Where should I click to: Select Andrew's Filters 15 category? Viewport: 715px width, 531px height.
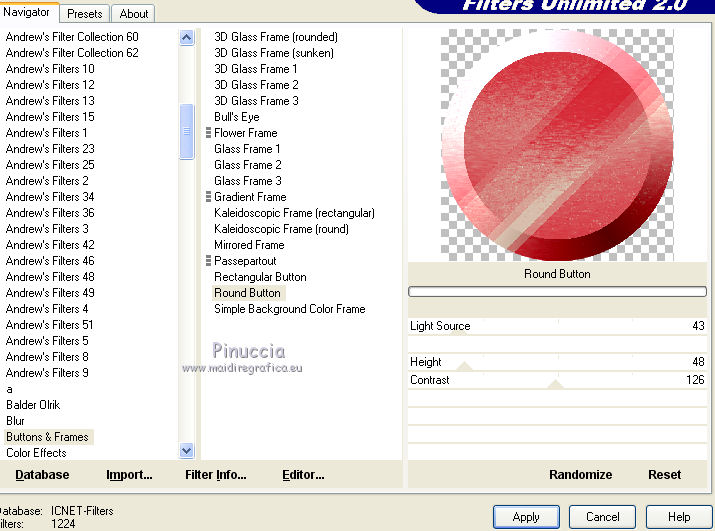tap(50, 117)
